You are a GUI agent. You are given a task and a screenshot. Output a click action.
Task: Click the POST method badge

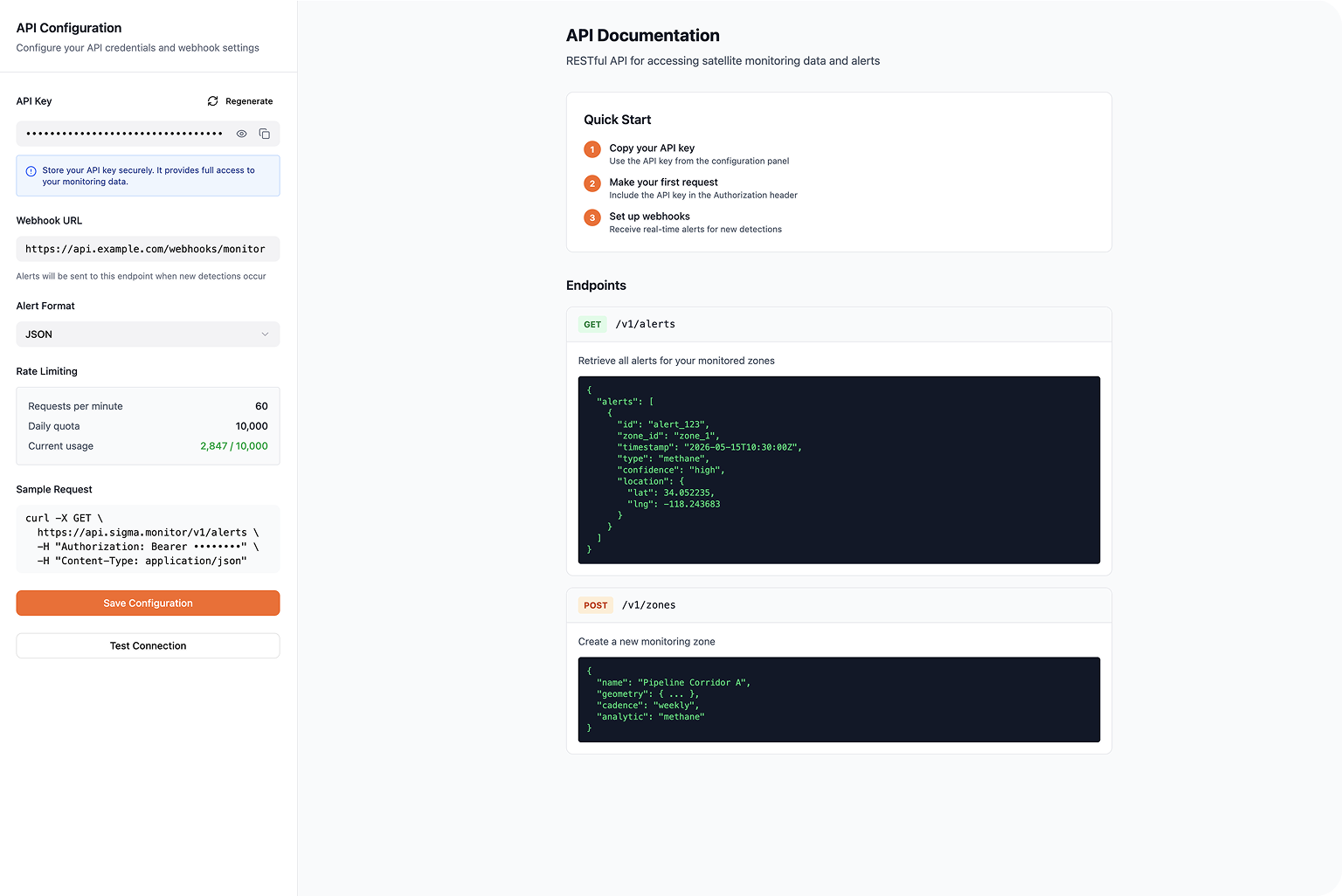(596, 605)
